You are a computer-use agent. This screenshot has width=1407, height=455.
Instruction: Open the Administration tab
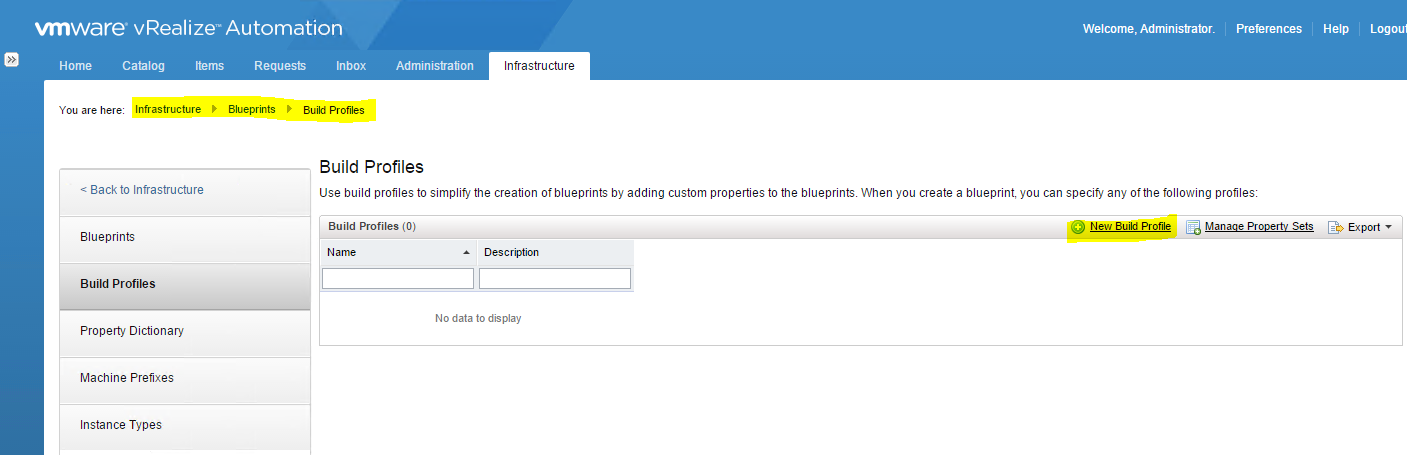(x=435, y=66)
